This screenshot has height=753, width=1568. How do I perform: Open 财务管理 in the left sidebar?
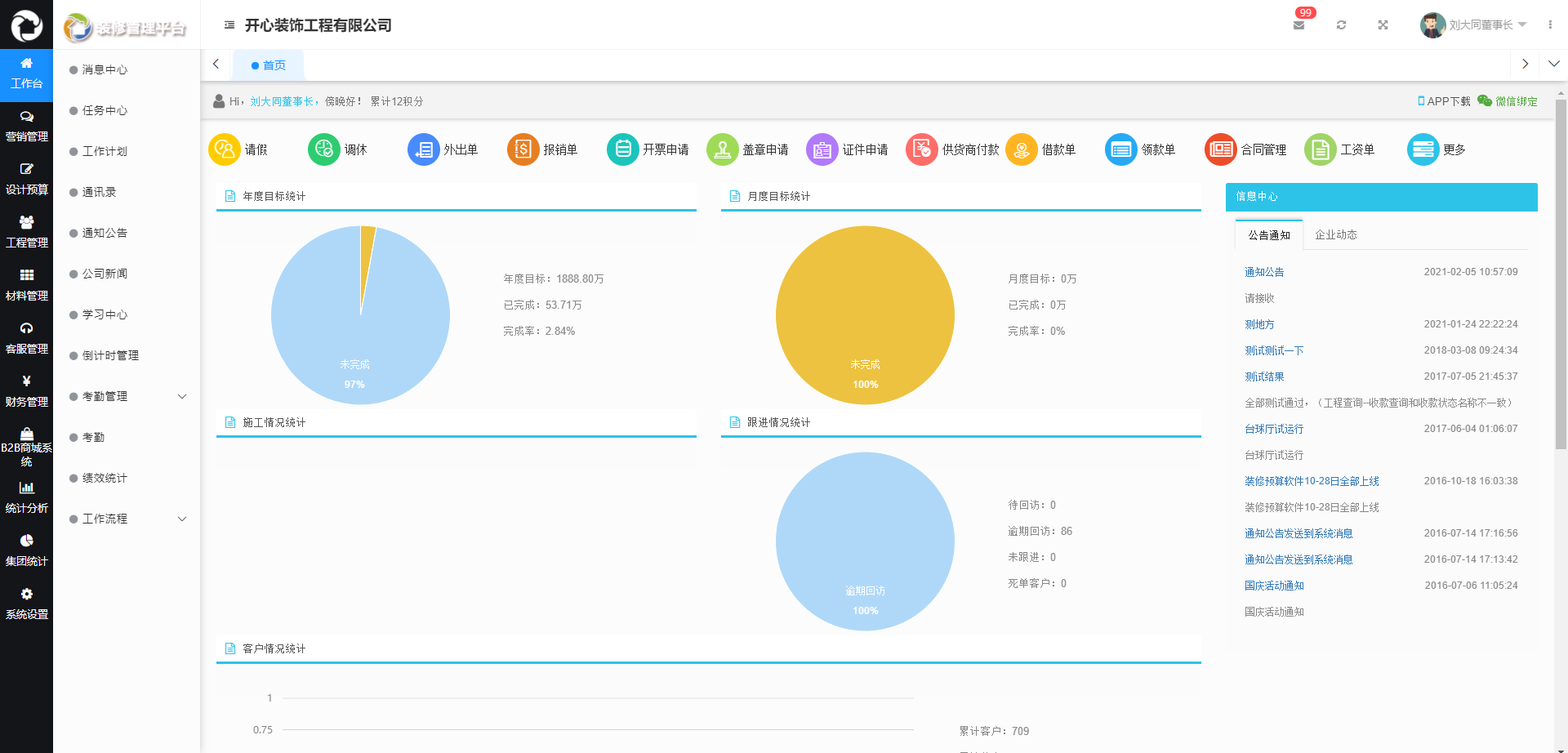pyautogui.click(x=26, y=392)
